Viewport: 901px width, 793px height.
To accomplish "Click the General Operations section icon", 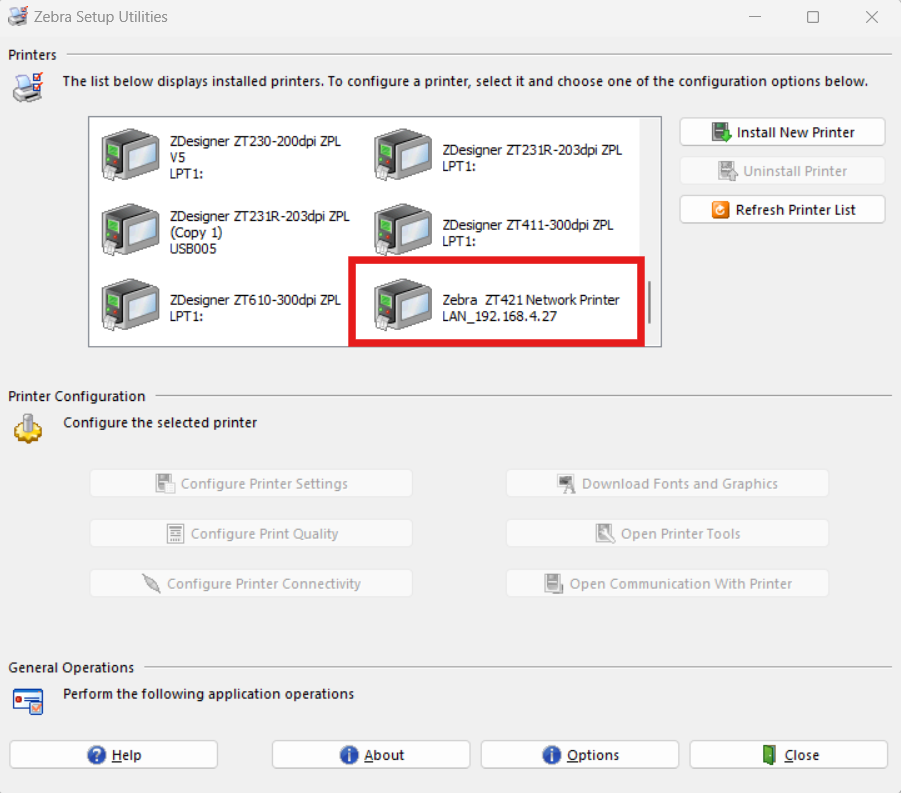I will 28,701.
